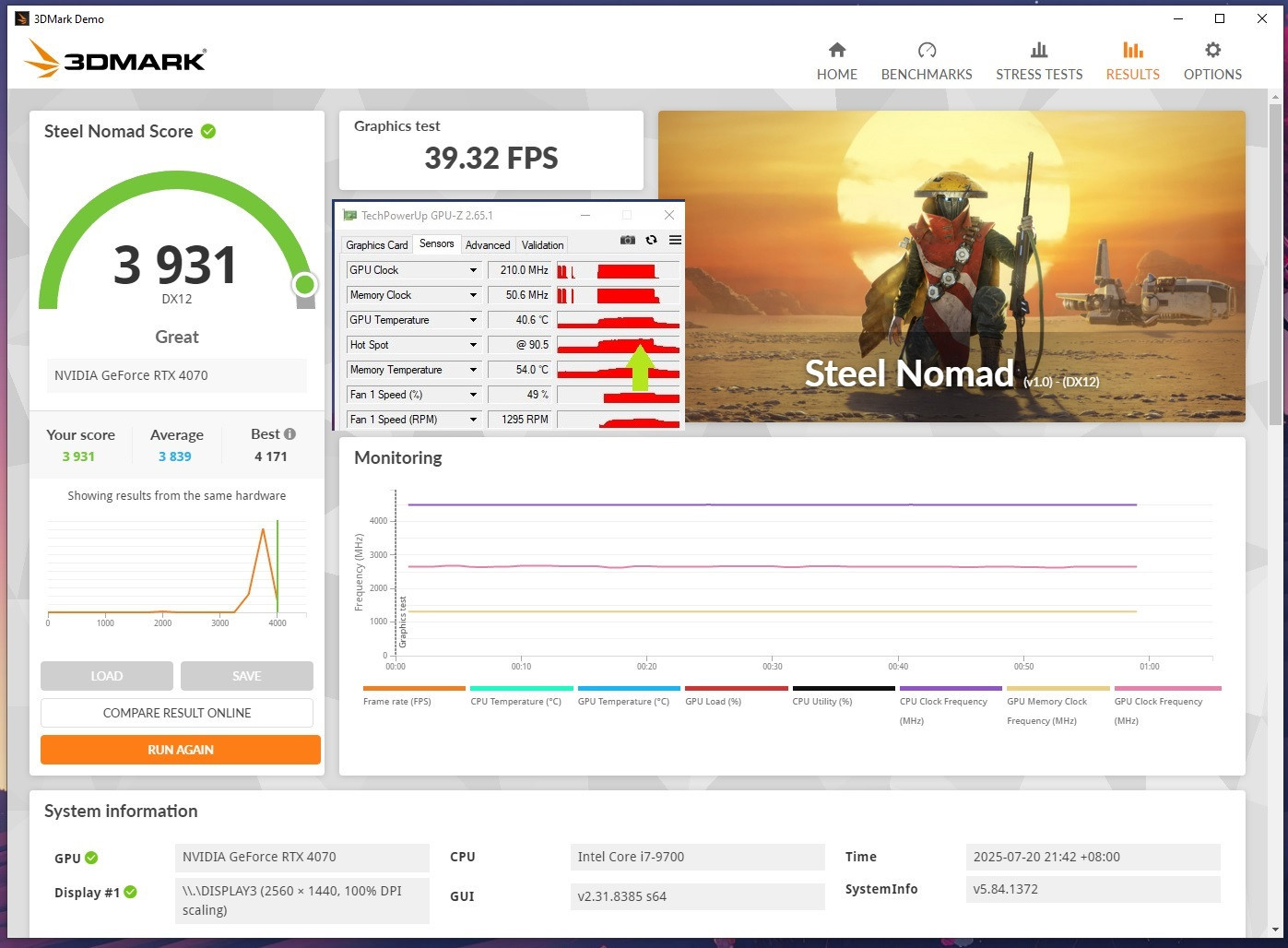Expand the Hot Spot sensor dropdown
This screenshot has width=1288, height=948.
[x=473, y=345]
